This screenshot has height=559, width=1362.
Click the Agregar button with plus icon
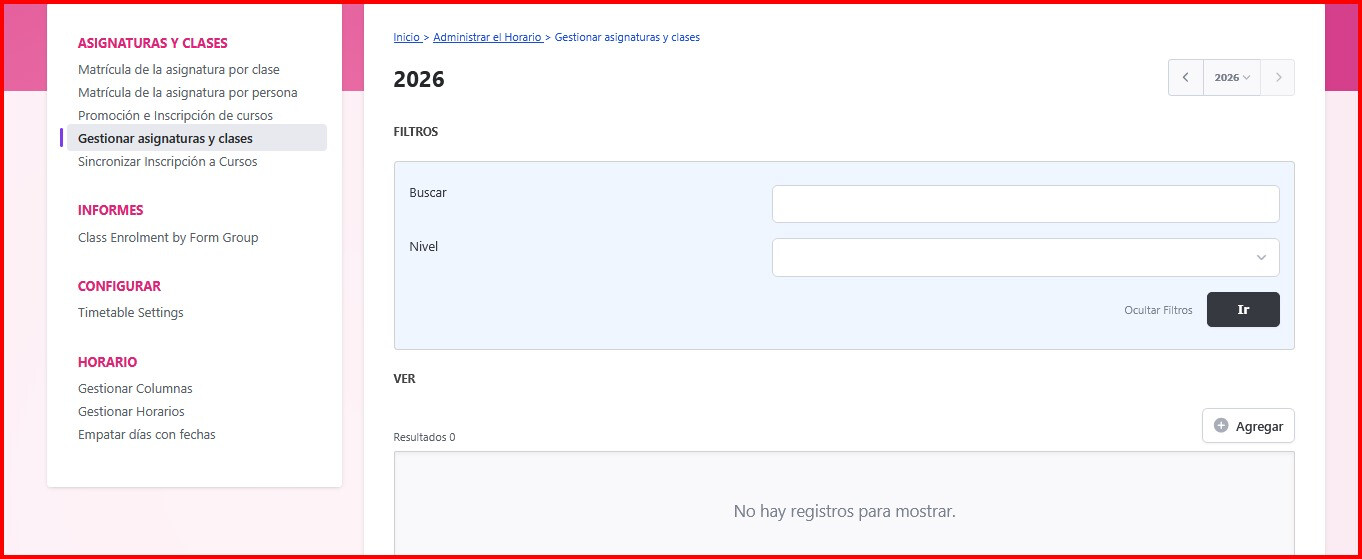1248,426
